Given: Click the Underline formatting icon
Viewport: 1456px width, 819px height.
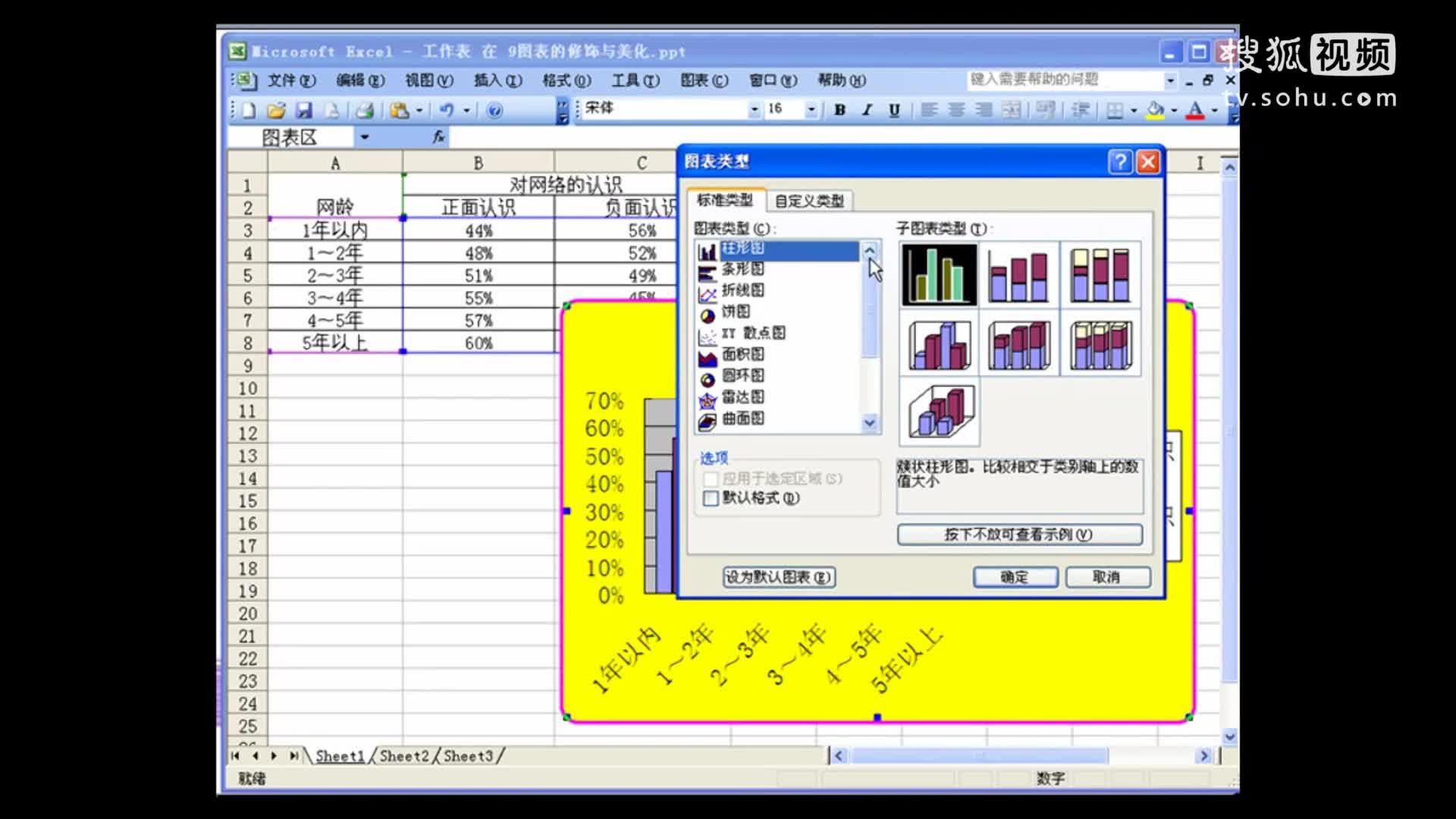Looking at the screenshot, I should [894, 110].
